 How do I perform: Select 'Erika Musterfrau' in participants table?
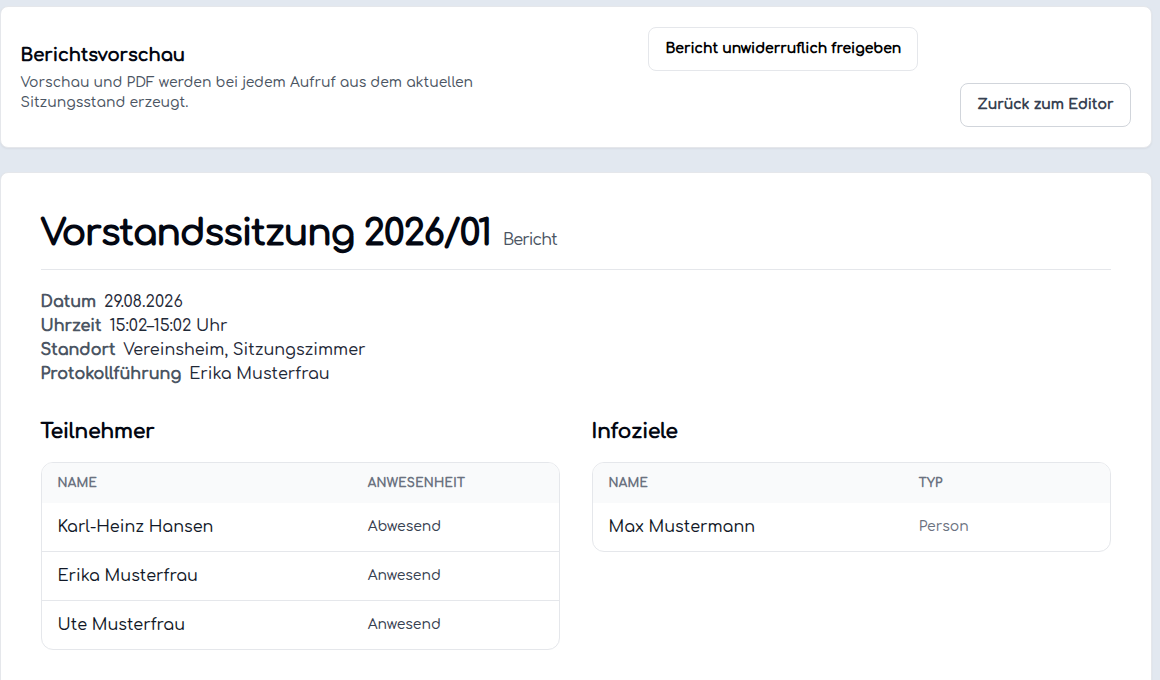(127, 575)
